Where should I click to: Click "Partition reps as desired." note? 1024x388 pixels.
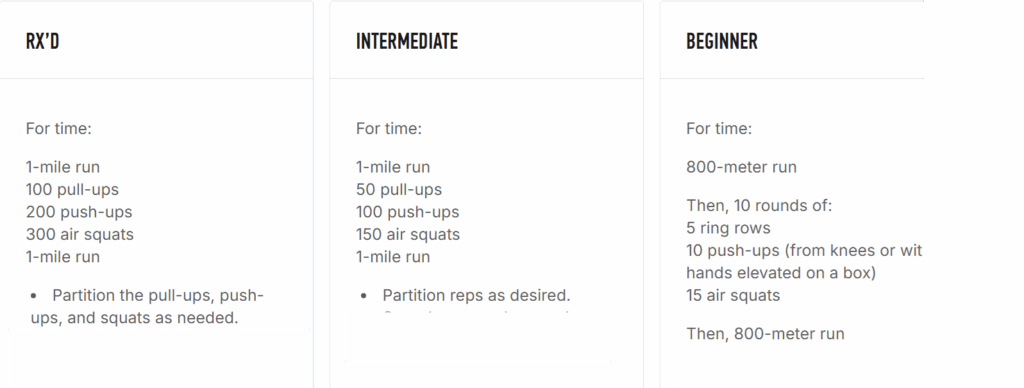(476, 295)
